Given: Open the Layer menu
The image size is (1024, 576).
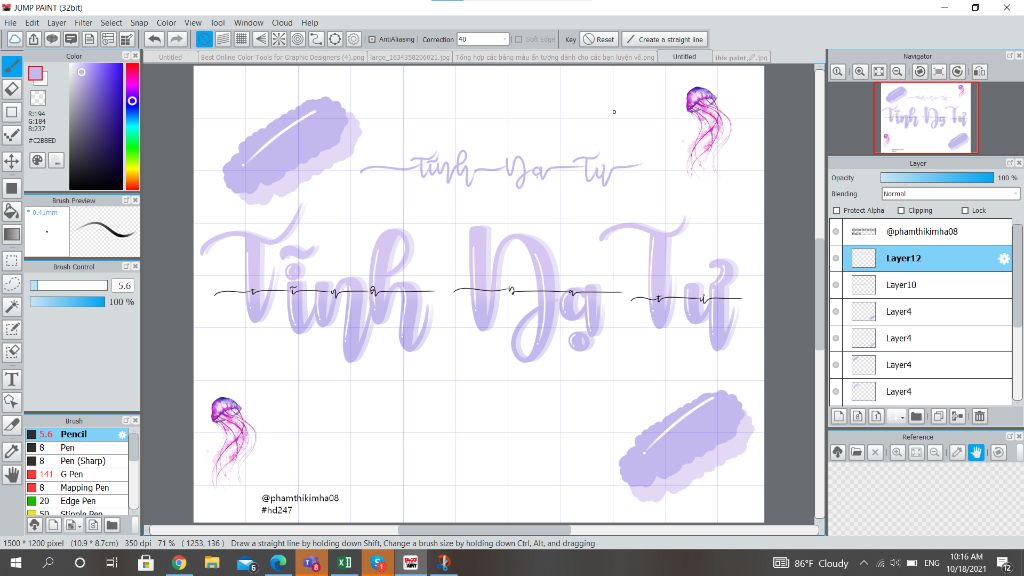Looking at the screenshot, I should tap(56, 22).
